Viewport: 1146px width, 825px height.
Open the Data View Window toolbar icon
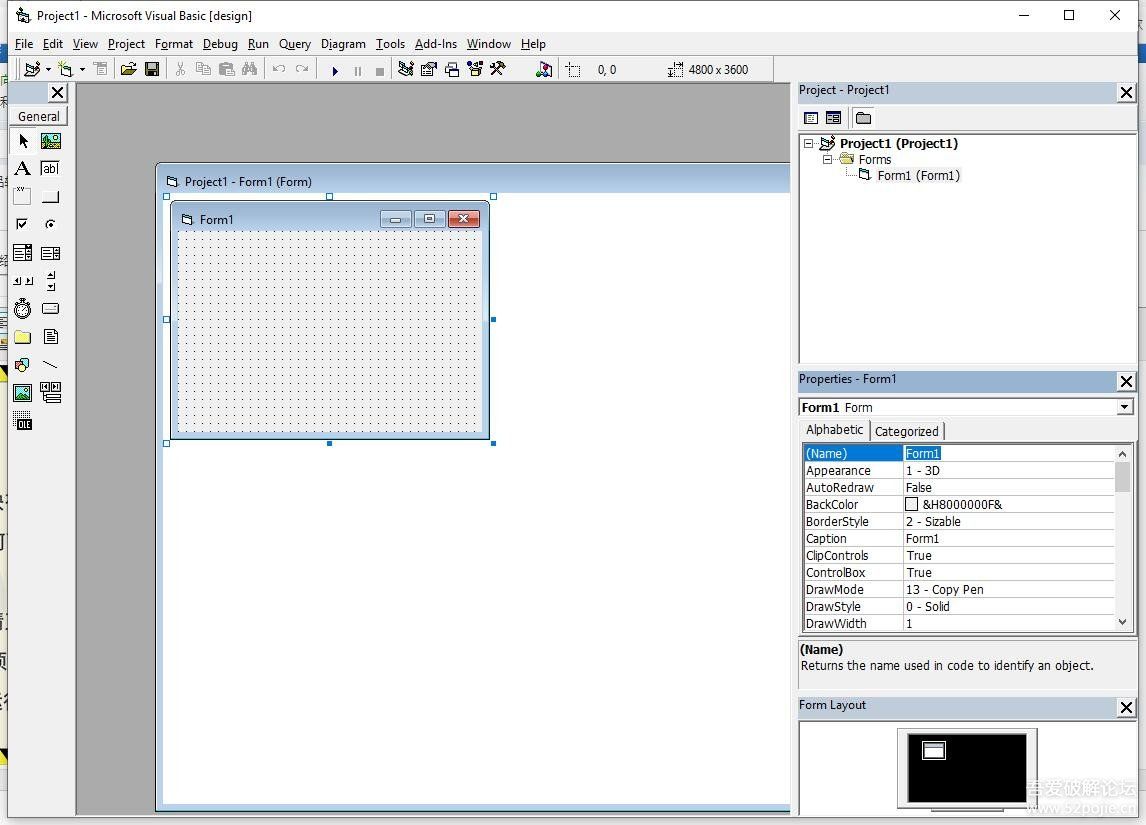[x=544, y=69]
